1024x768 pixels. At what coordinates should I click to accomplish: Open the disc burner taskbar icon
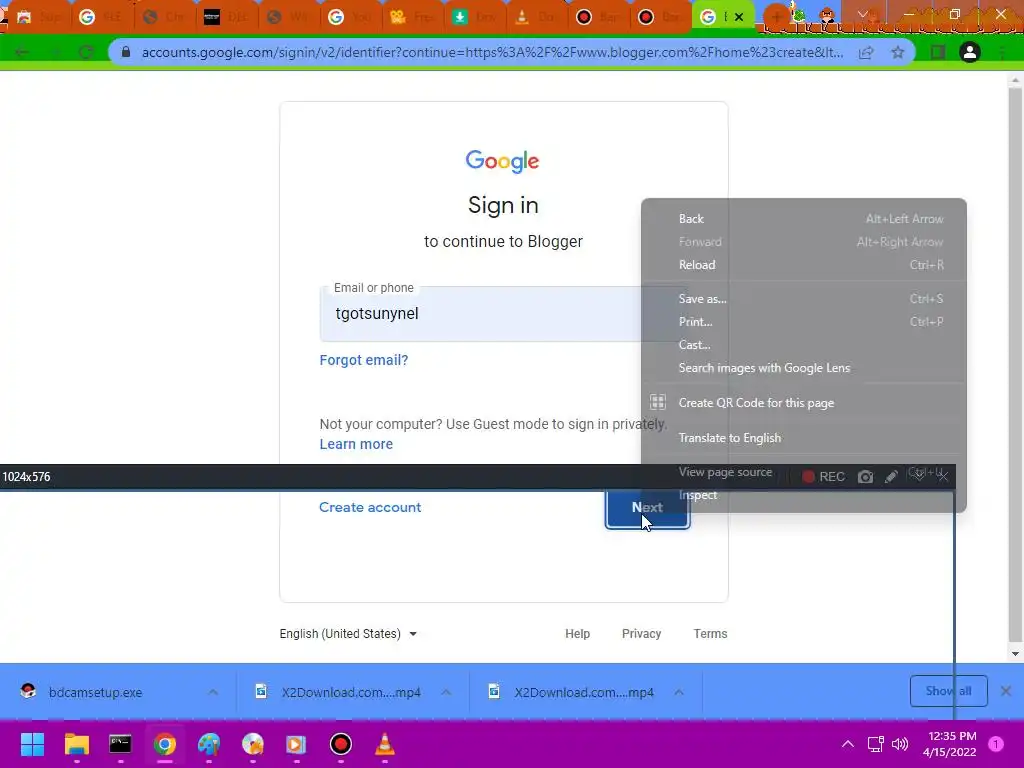pyautogui.click(x=253, y=744)
